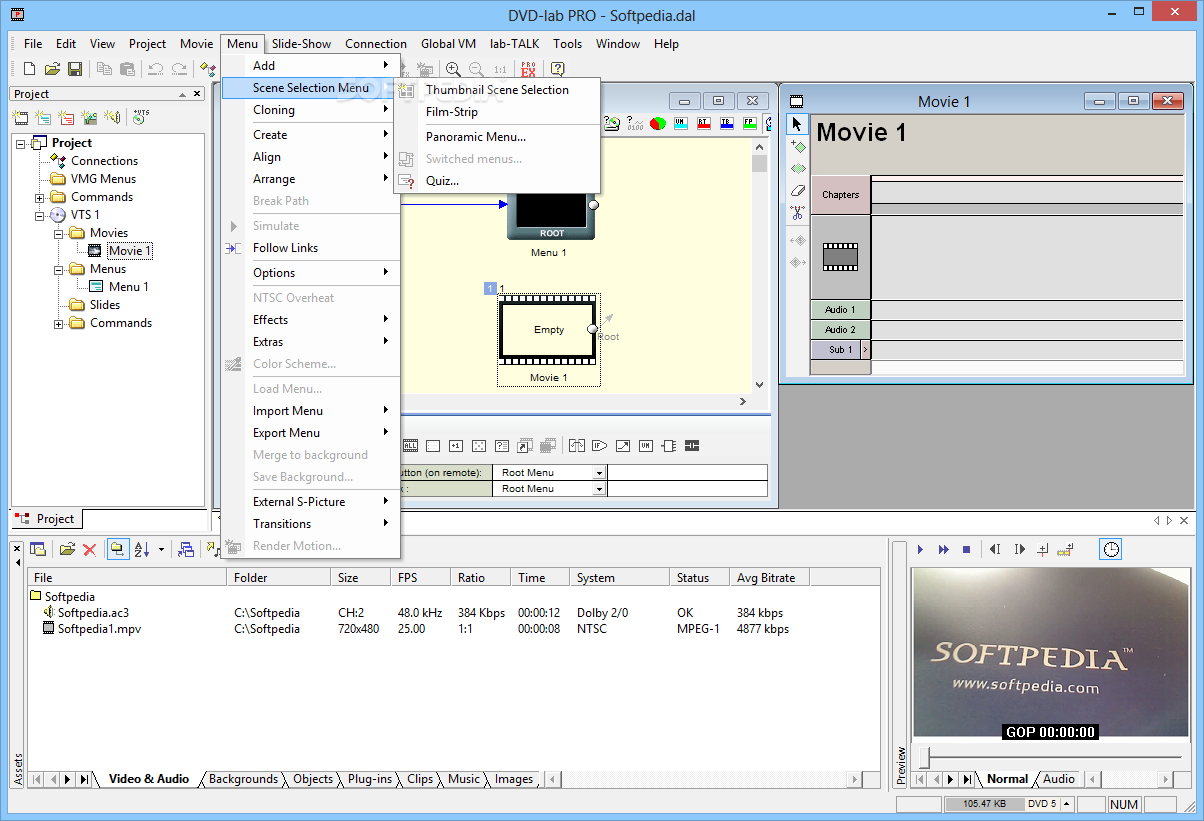The height and width of the screenshot is (821, 1204).
Task: Choose Thumbnail Scene Selection submenu item
Action: pos(497,90)
